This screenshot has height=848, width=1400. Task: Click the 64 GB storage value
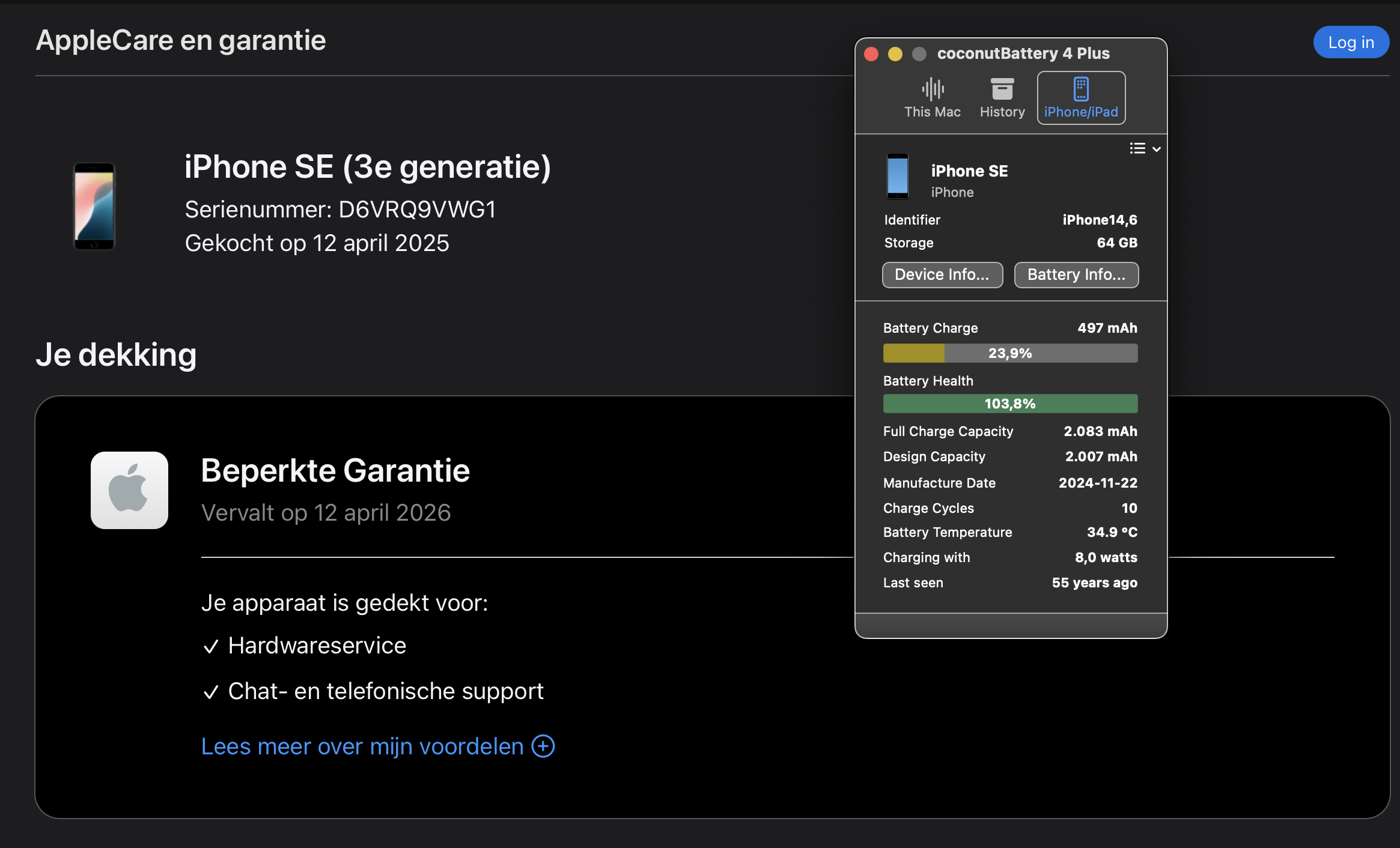pos(1117,243)
